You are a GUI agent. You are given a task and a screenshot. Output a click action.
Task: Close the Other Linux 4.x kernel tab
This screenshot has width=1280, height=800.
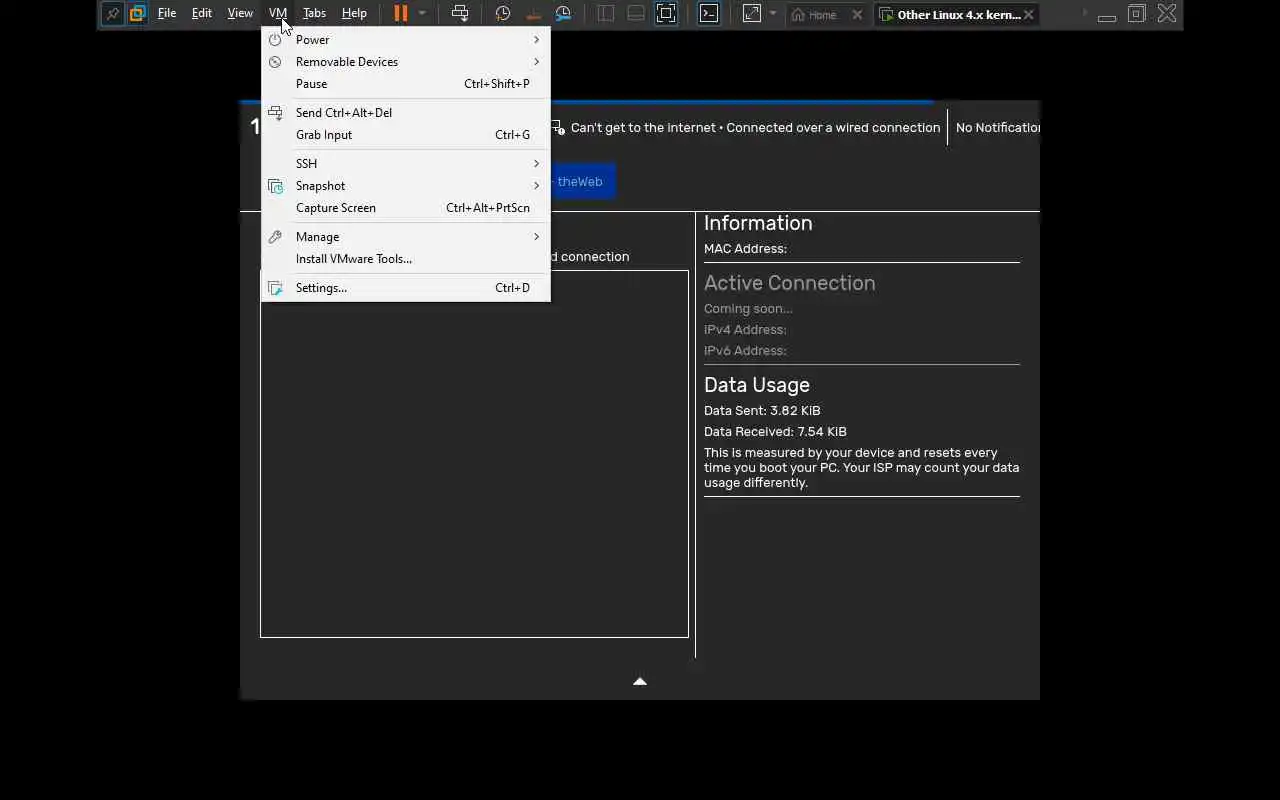tap(1028, 15)
